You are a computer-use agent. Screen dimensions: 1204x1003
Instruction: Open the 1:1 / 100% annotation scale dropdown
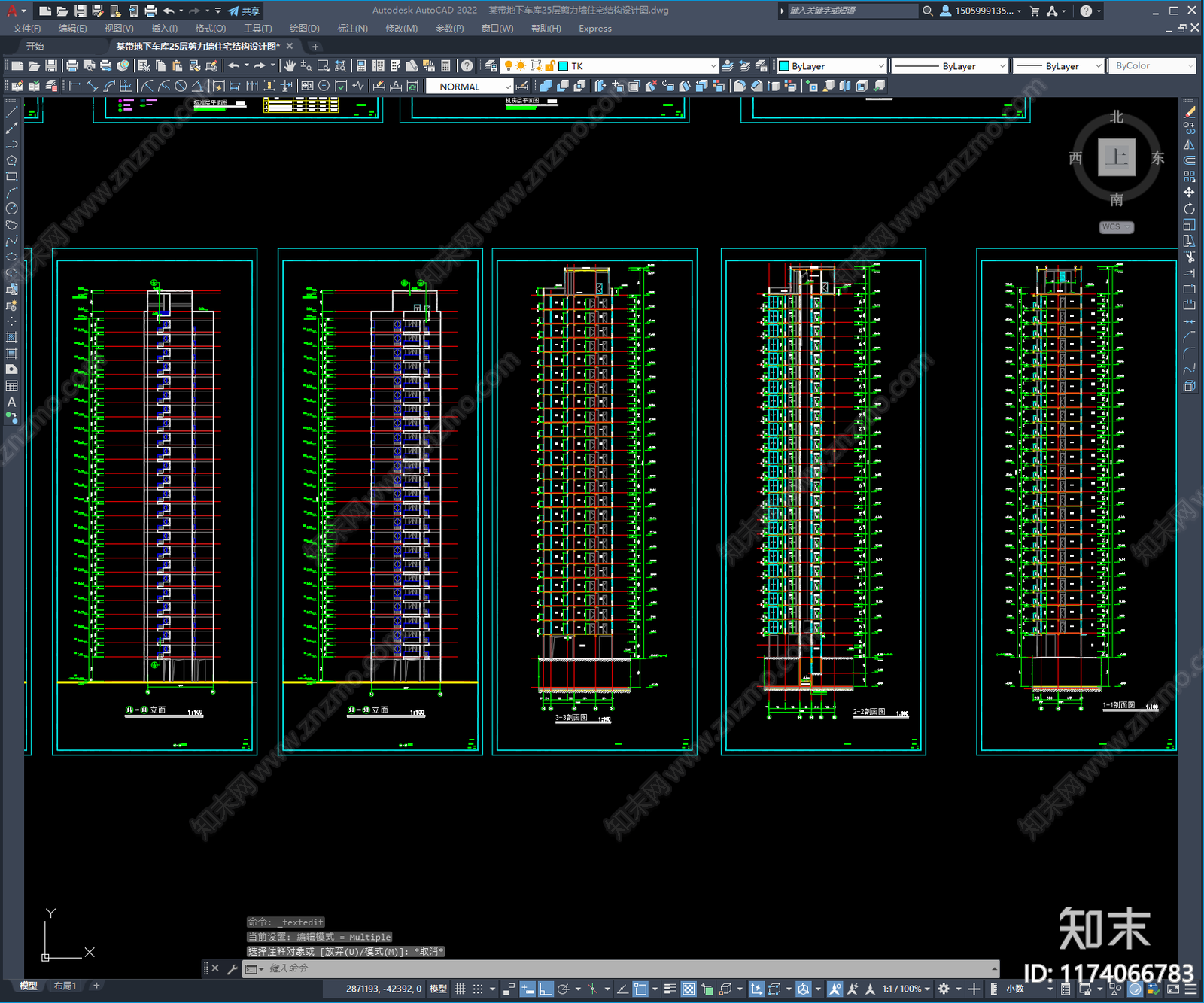906,989
